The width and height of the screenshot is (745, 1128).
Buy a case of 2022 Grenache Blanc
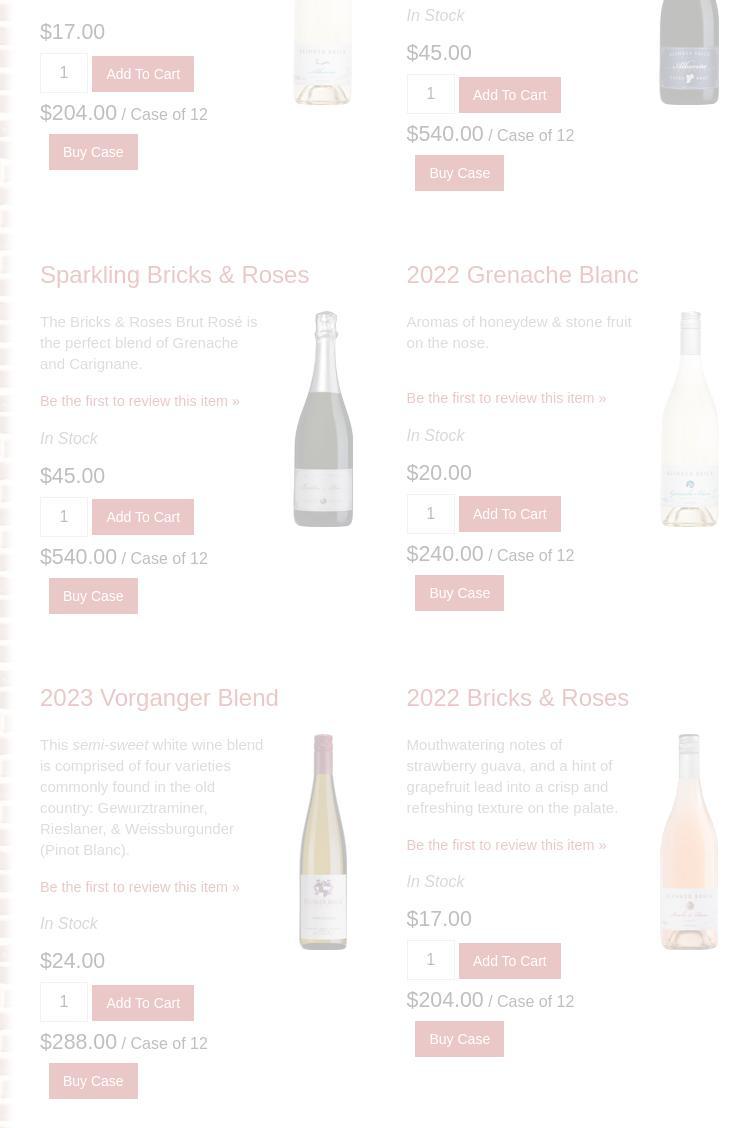tap(459, 593)
